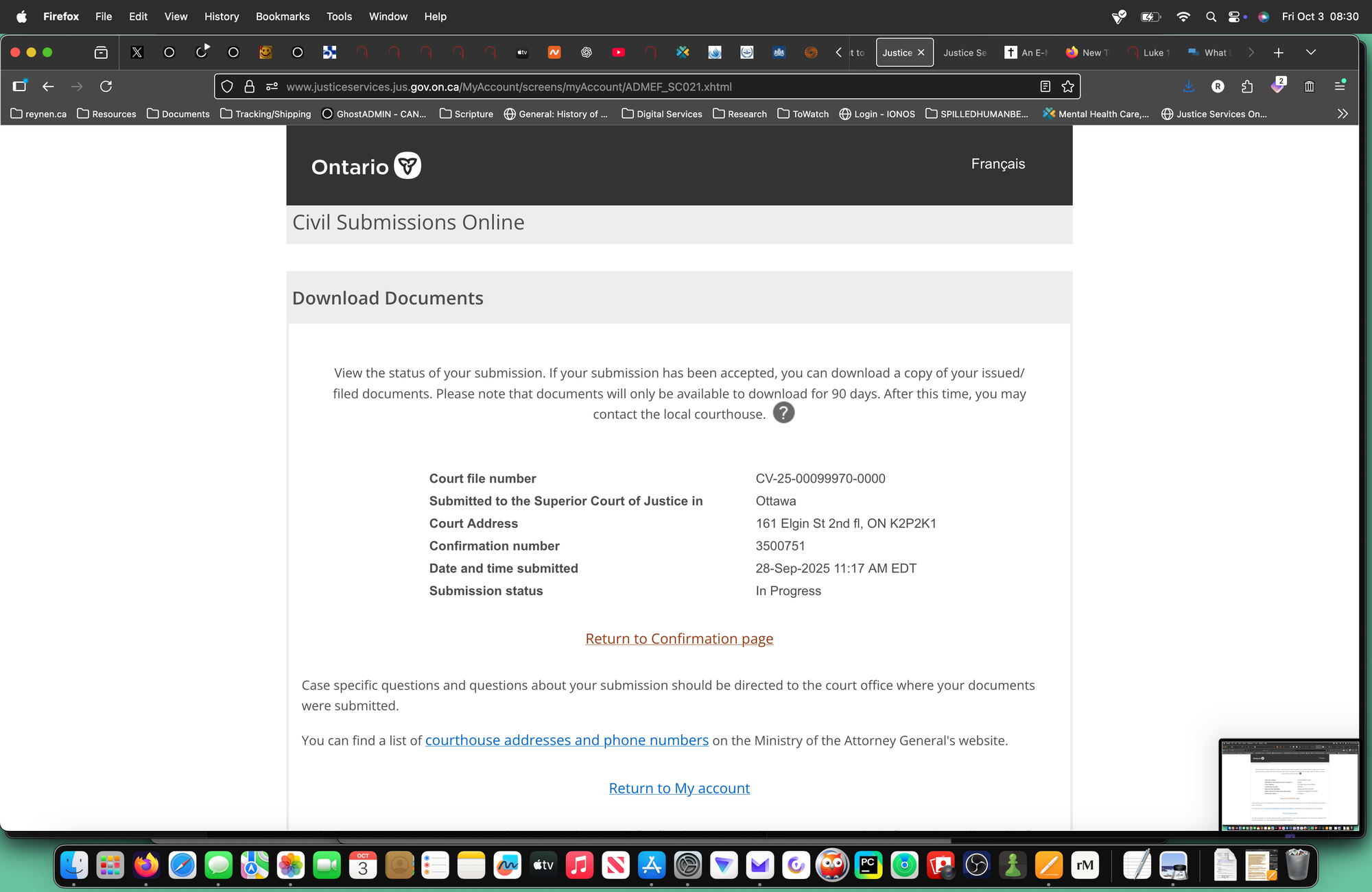Open Reader View icon in address bar

click(1045, 86)
